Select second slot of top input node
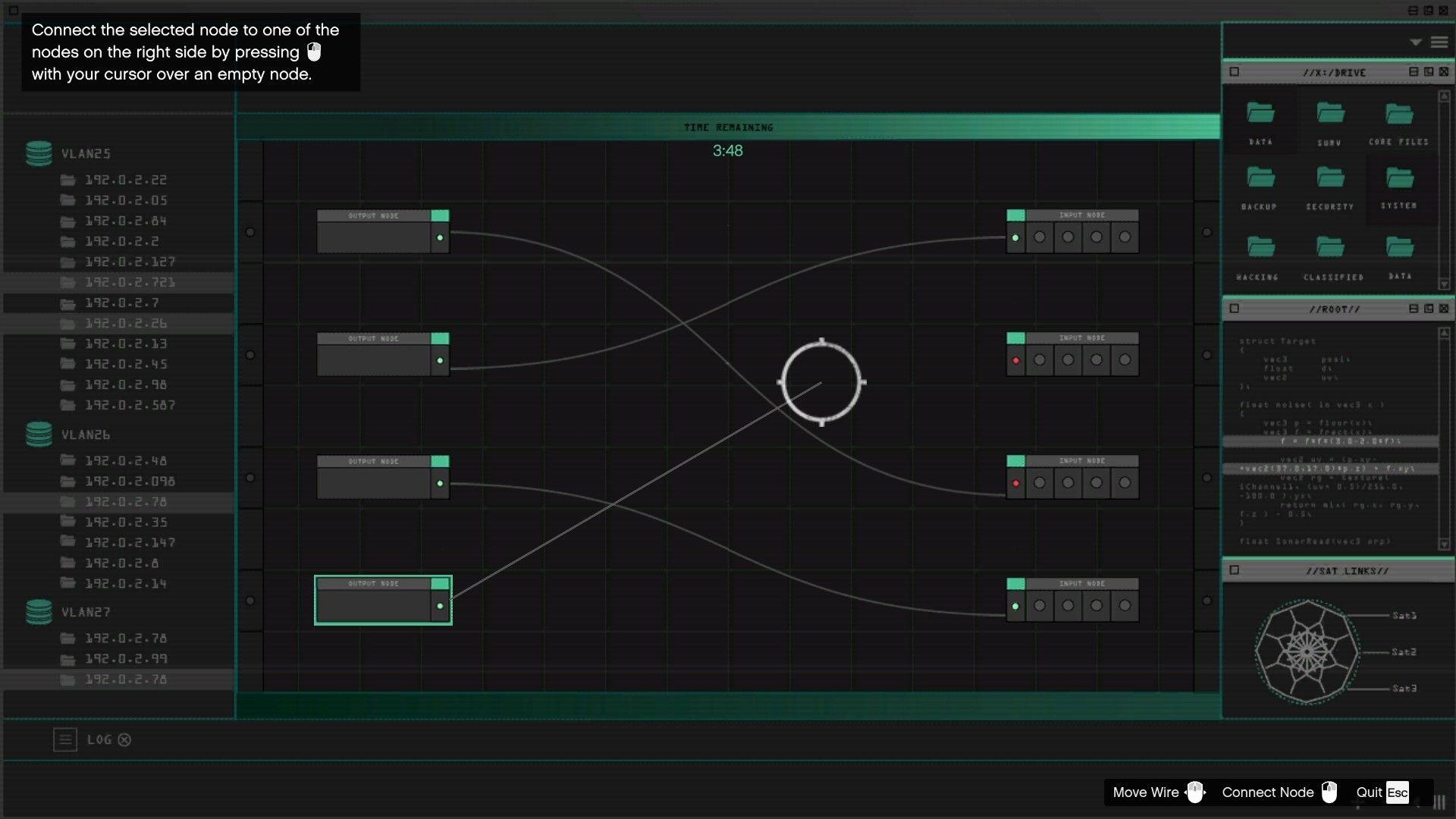 click(x=1040, y=237)
